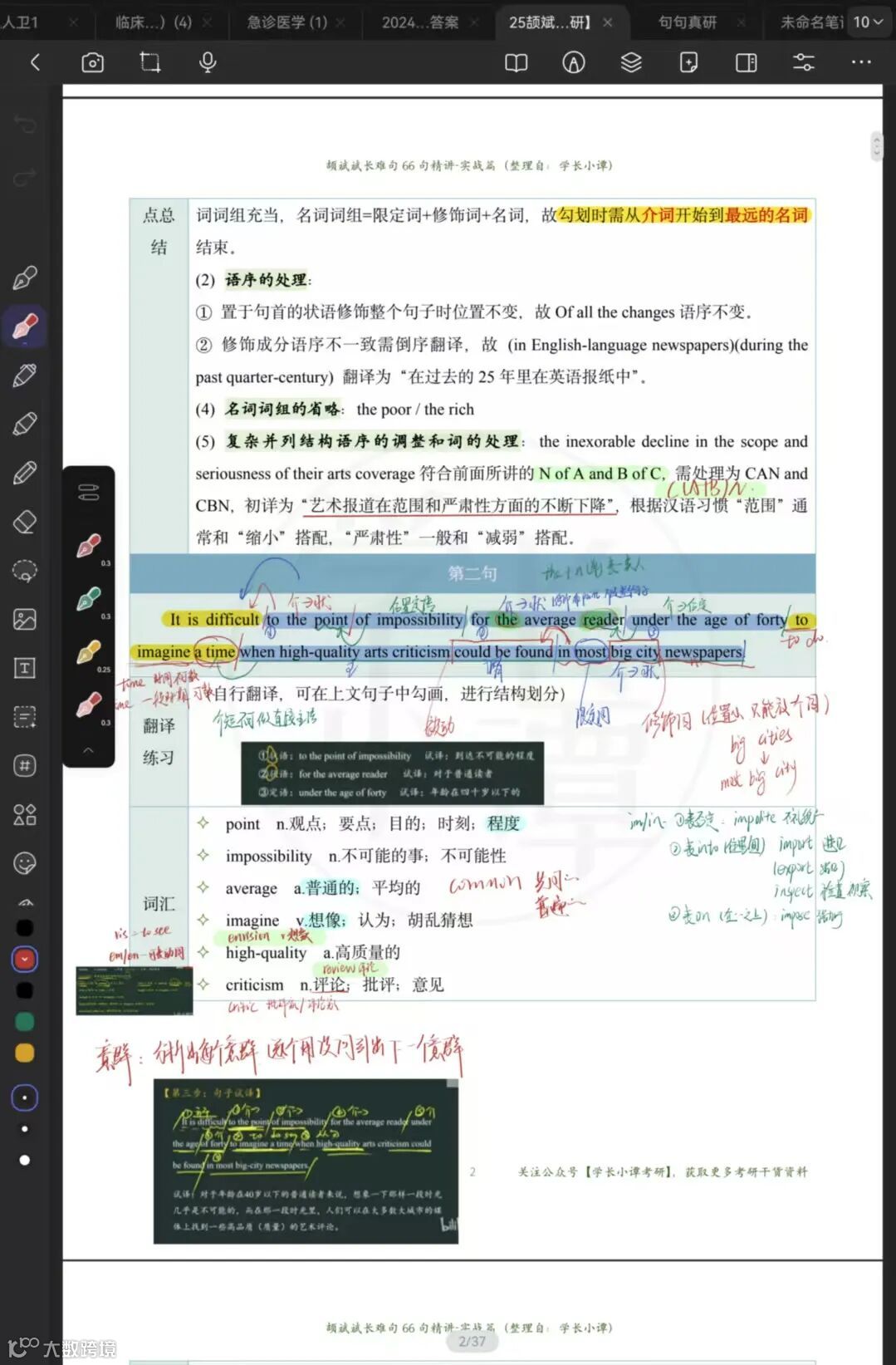Click the 翻译练习 row label
Viewport: 896px width, 1365px height.
(x=159, y=742)
